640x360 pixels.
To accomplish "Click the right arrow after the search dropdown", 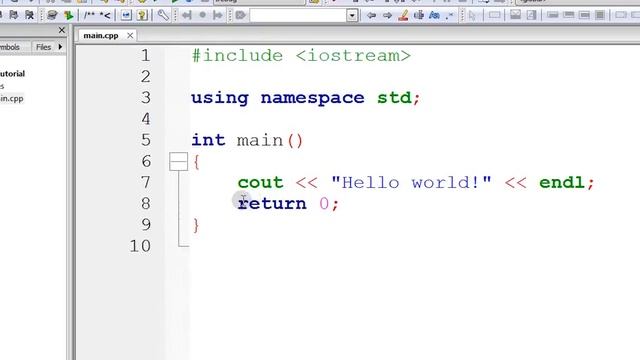I will [387, 16].
